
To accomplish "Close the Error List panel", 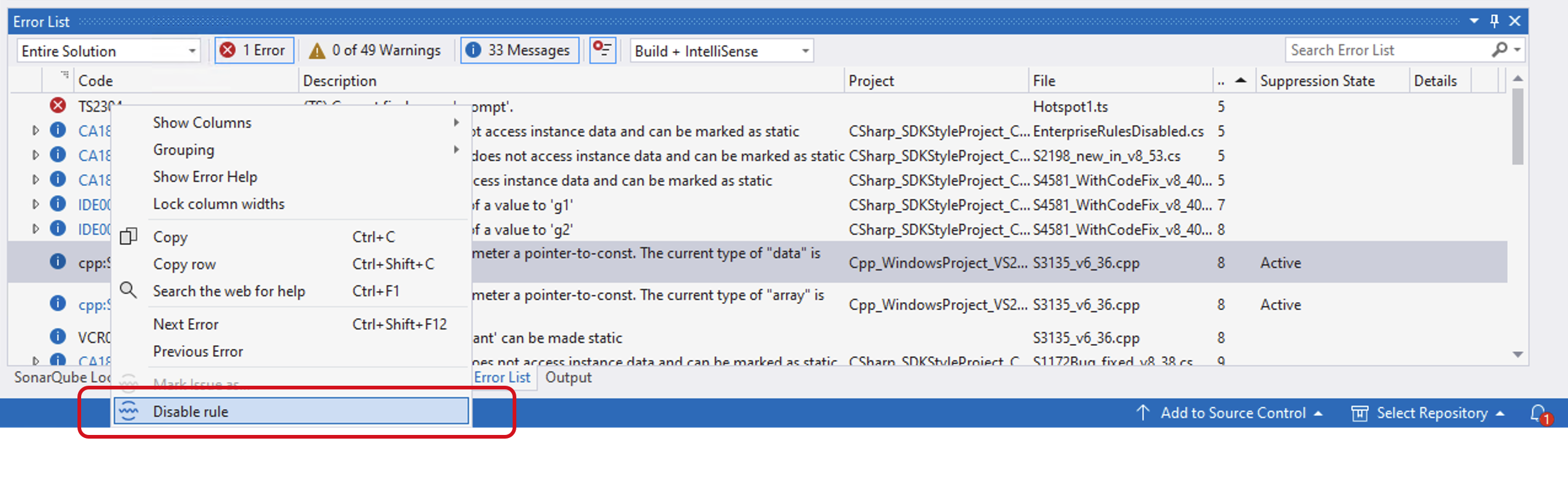I will coord(1515,21).
